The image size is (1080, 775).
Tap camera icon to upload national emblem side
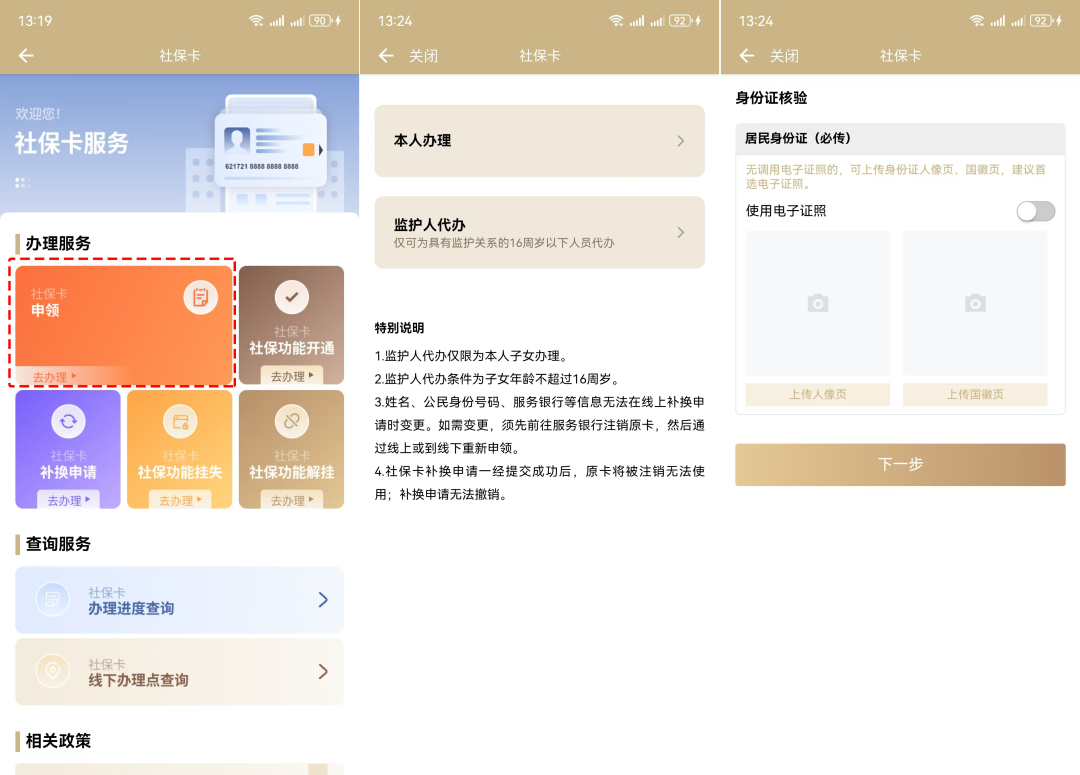click(x=975, y=303)
